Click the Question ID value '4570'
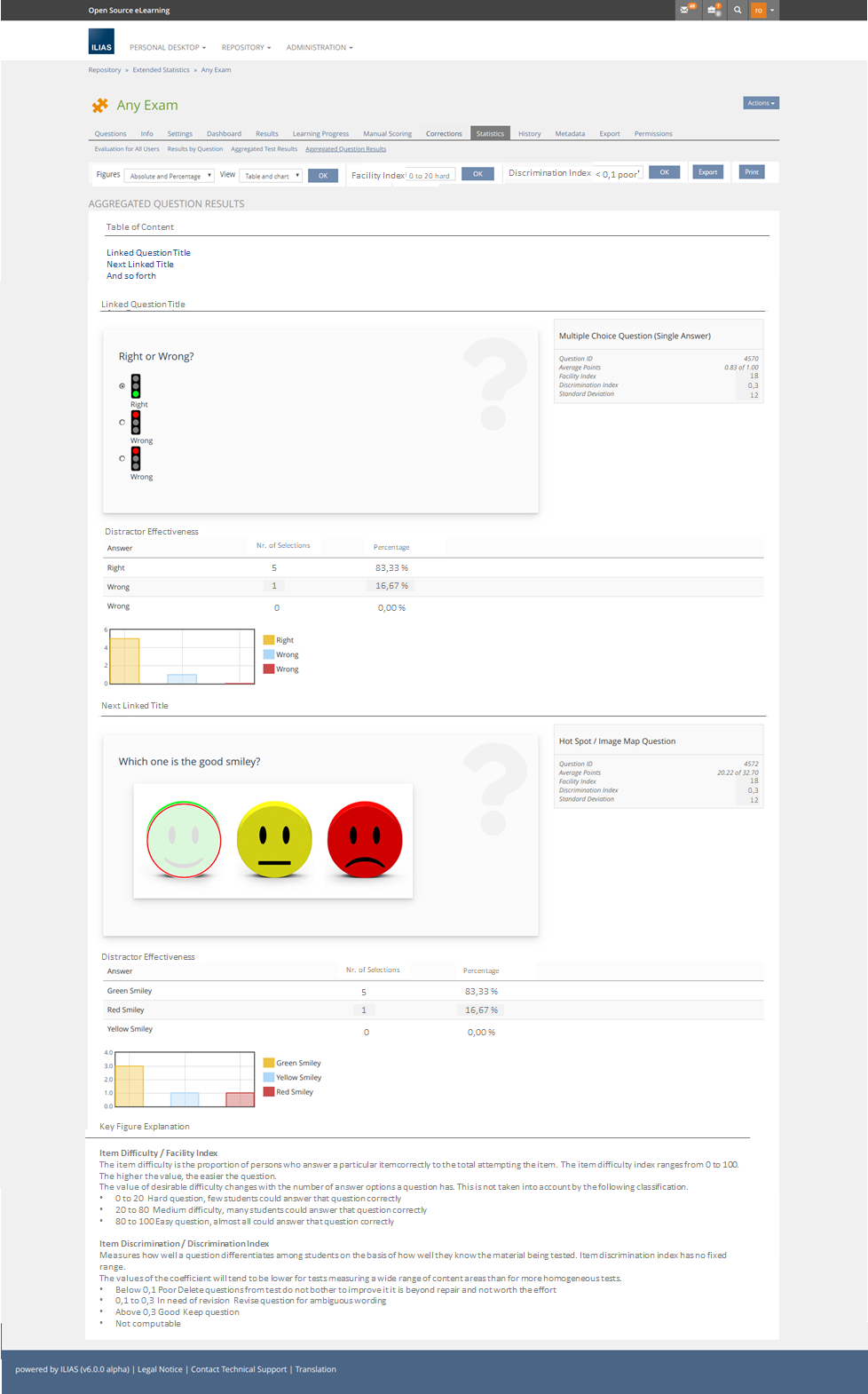 (751, 359)
